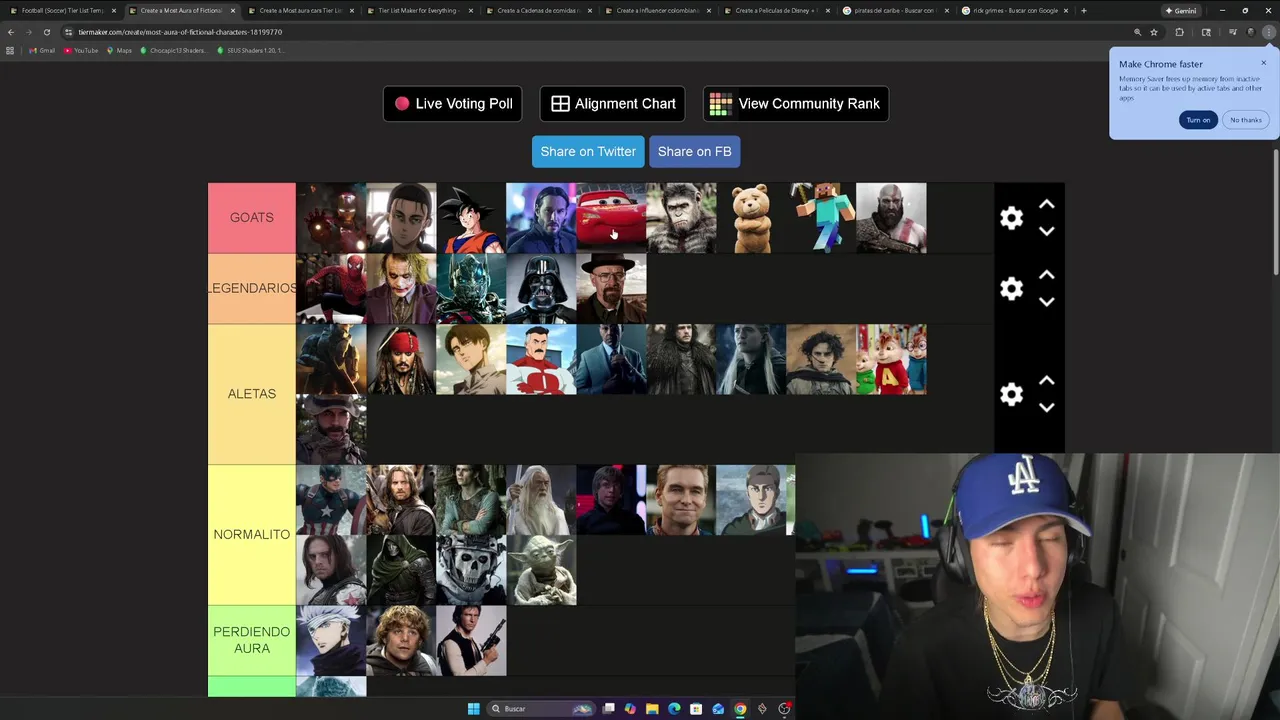The image size is (1280, 720).
Task: Click Goku image in GOATS tier
Action: pos(471,218)
